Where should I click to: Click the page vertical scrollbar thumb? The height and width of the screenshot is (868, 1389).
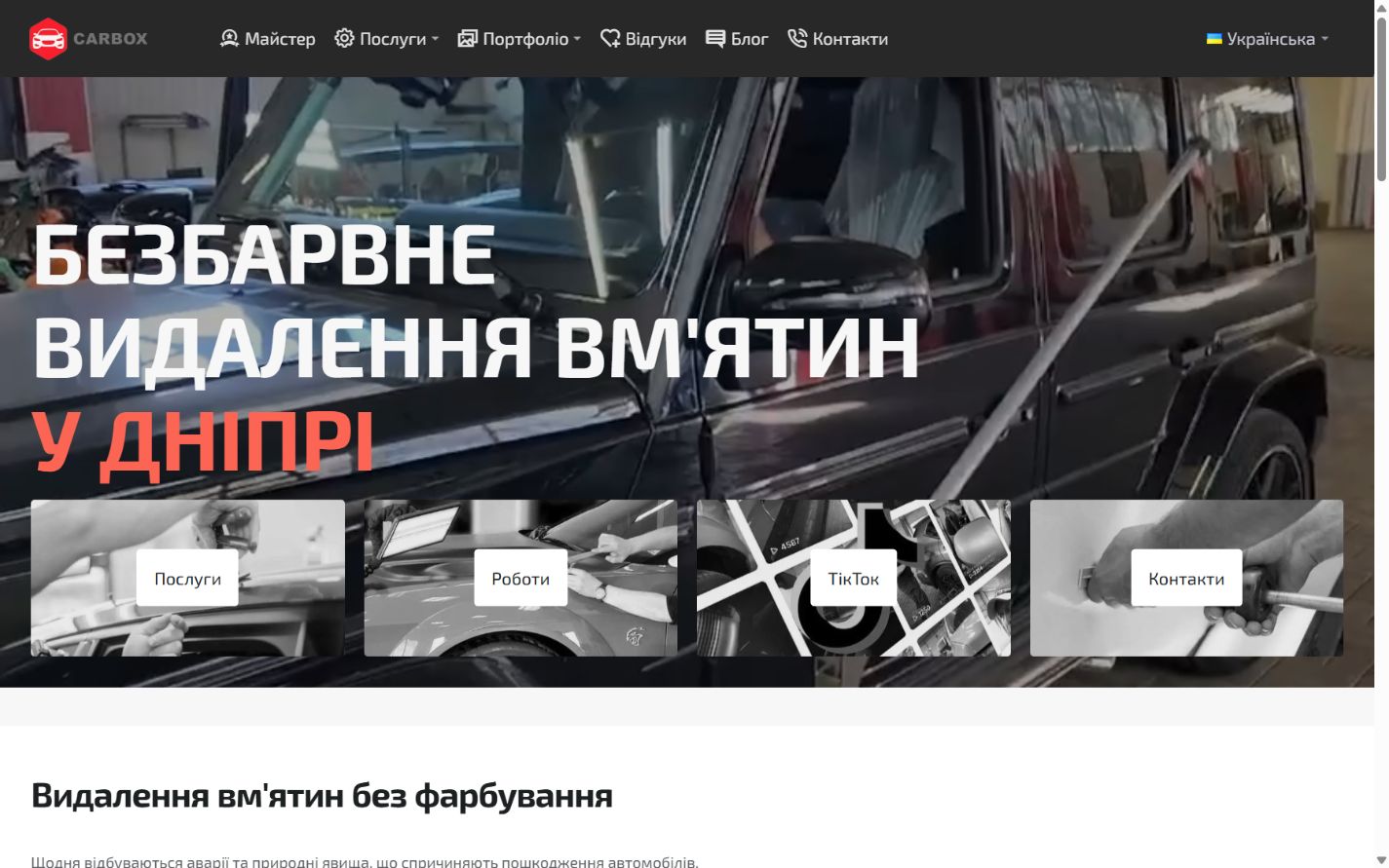[1381, 97]
